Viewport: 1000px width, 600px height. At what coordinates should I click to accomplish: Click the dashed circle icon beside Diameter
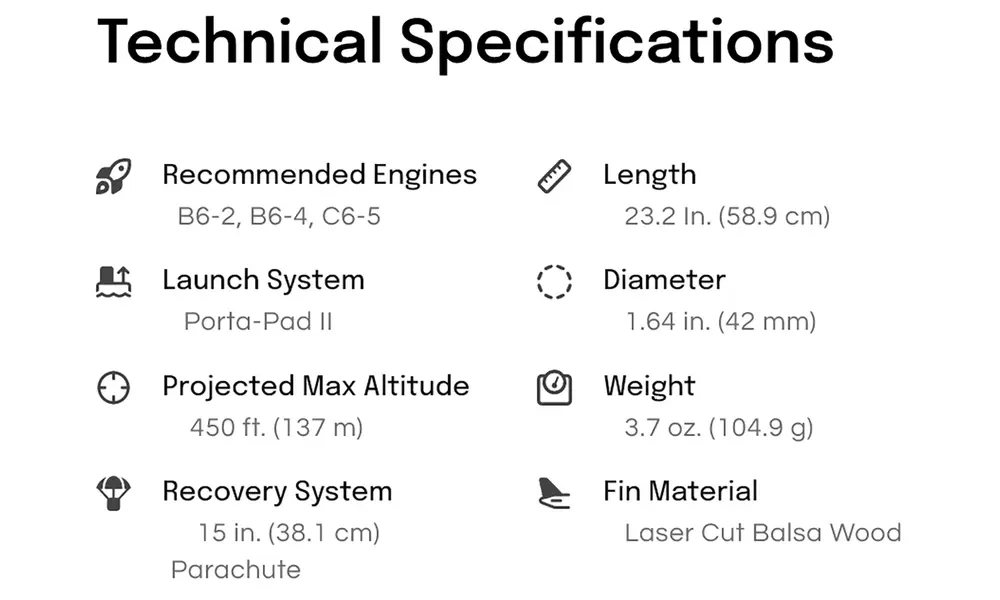[x=554, y=281]
